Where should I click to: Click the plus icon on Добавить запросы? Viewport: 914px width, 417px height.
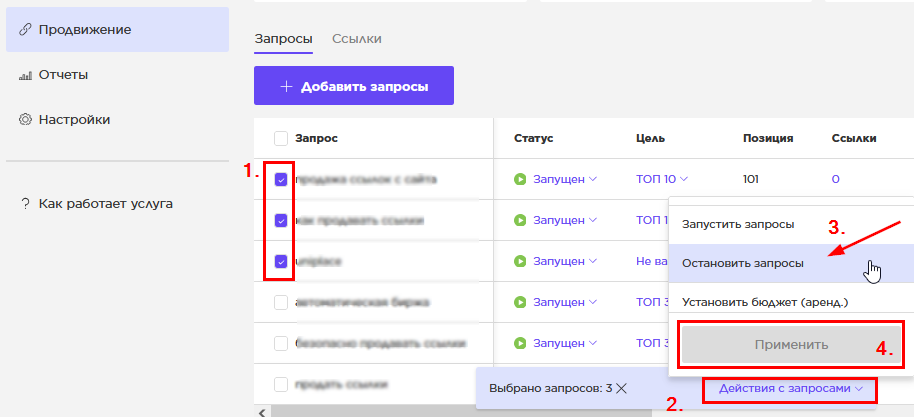pos(286,87)
